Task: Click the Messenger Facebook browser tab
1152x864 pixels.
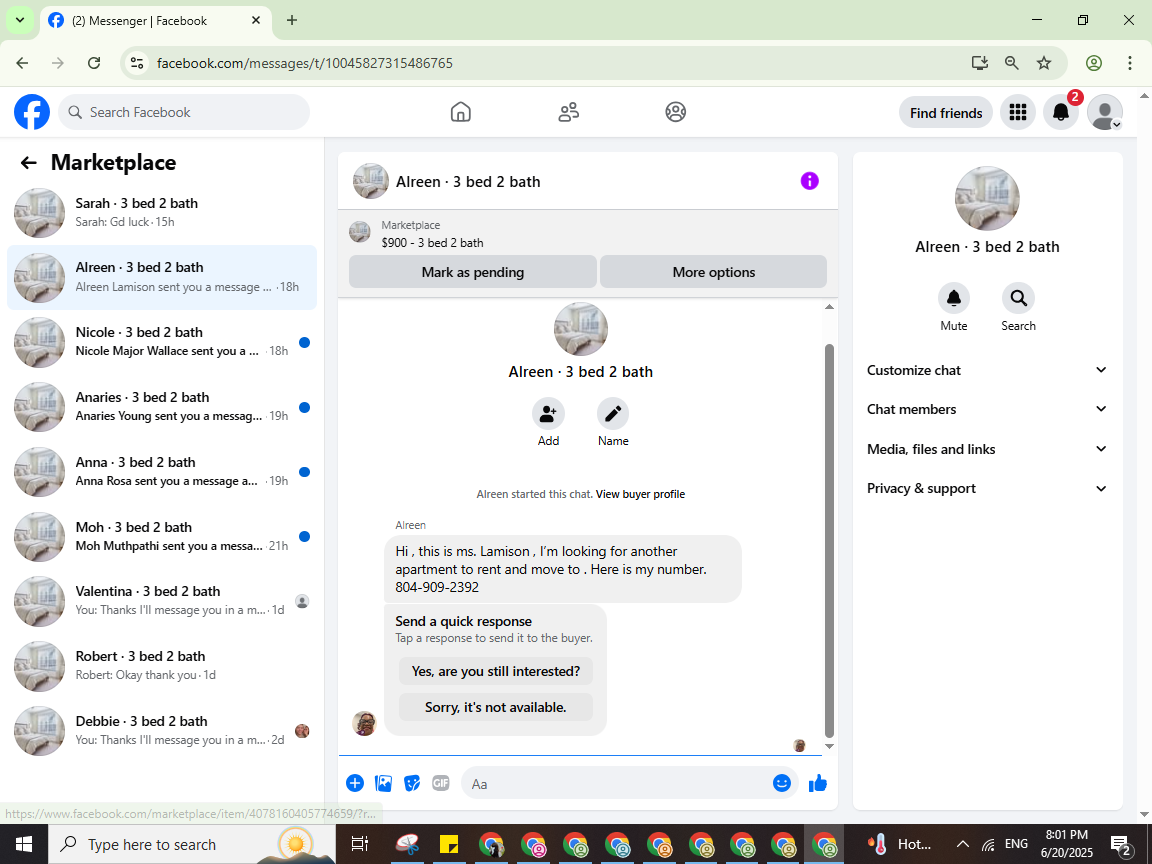Action: point(156,21)
